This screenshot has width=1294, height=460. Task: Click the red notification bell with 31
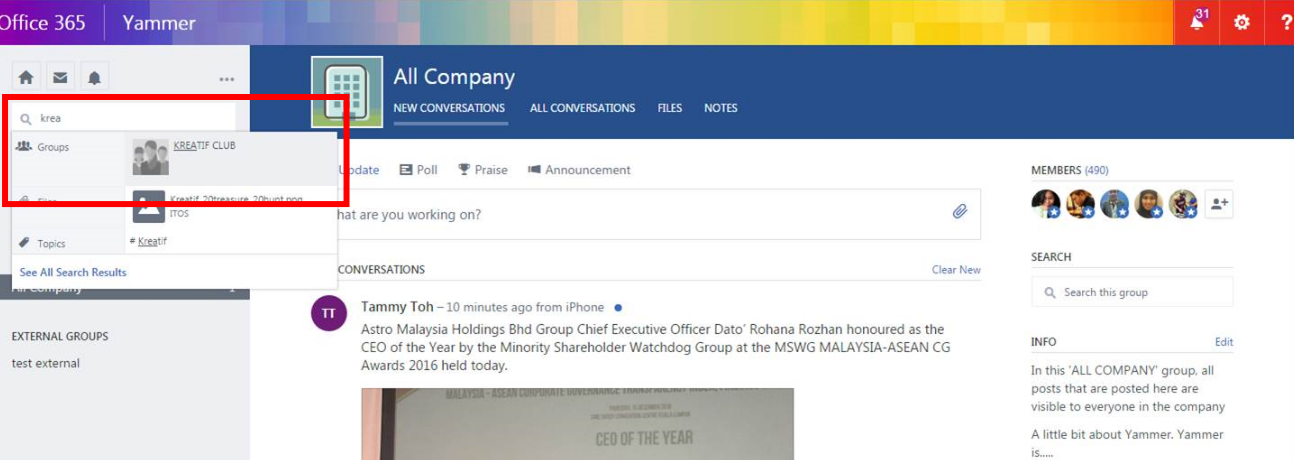[1198, 21]
